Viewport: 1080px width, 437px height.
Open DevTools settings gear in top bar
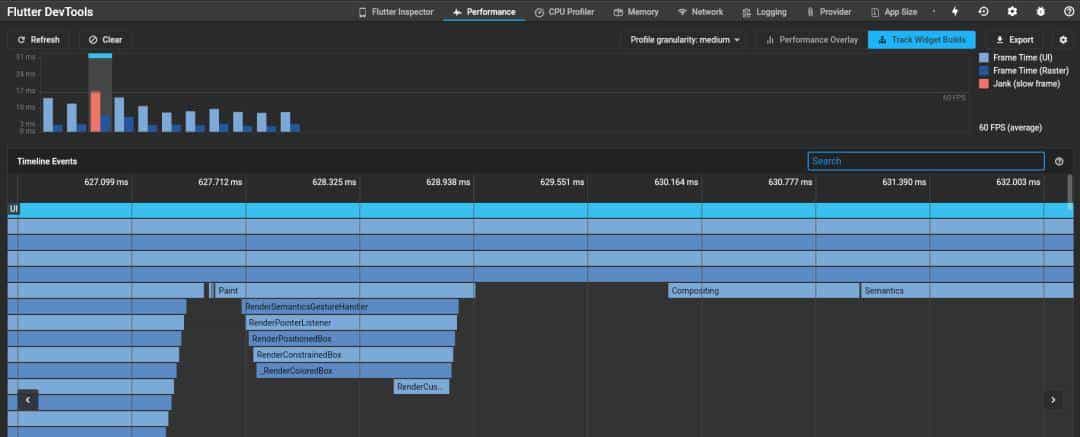click(x=1012, y=12)
